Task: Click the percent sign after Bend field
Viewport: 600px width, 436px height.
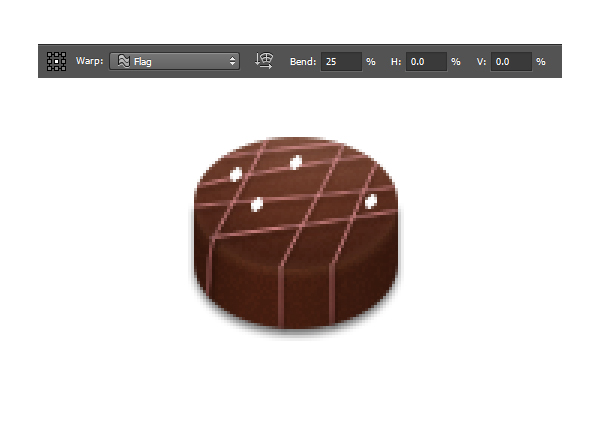Action: pos(370,61)
